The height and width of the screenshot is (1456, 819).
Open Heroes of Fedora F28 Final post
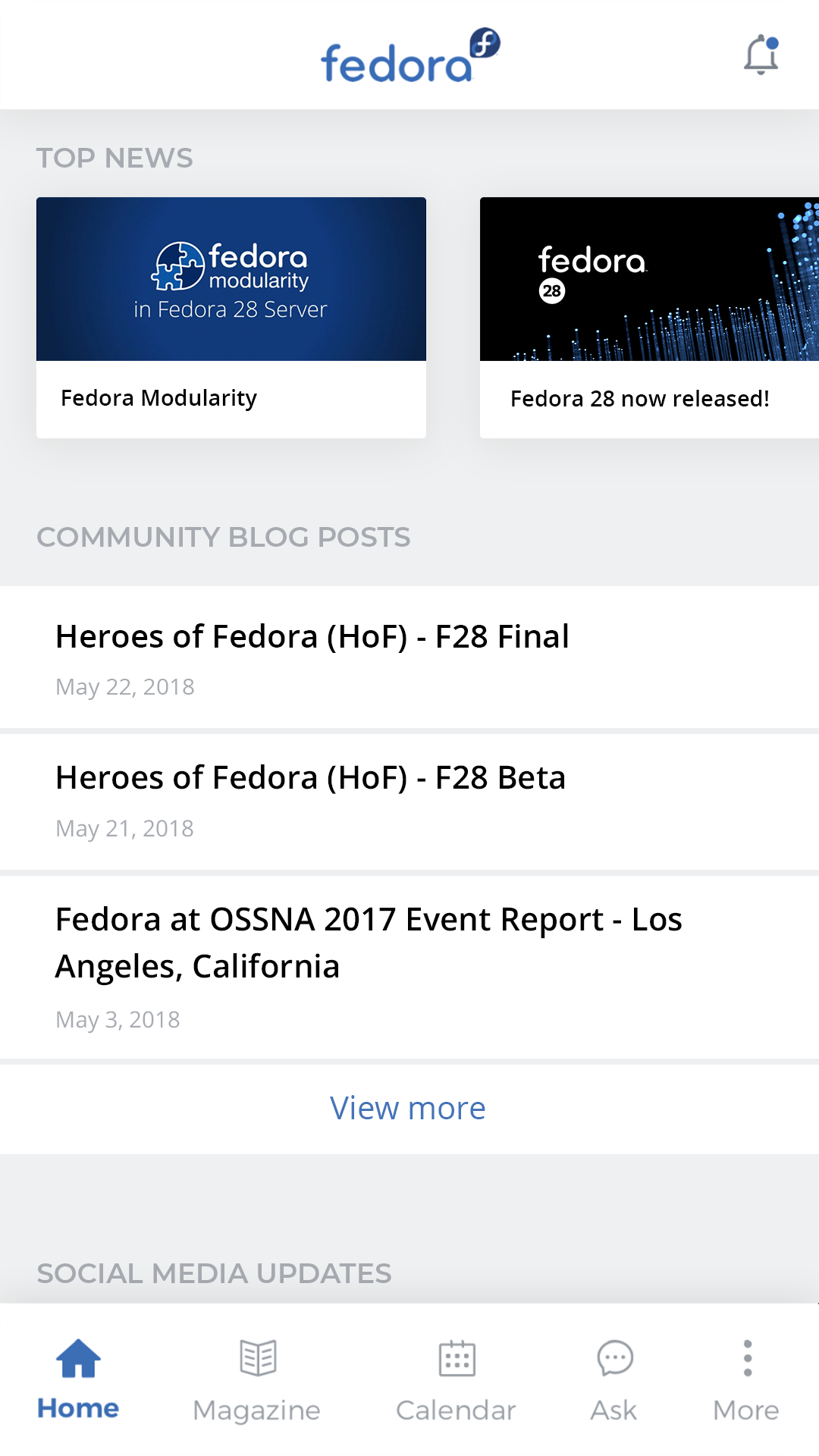point(409,657)
